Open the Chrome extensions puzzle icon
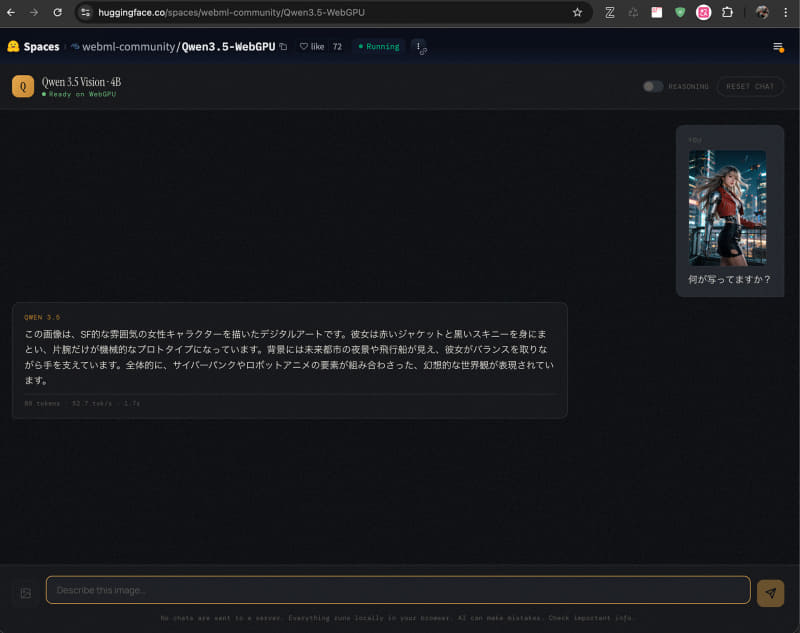Image resolution: width=800 pixels, height=633 pixels. coord(727,14)
